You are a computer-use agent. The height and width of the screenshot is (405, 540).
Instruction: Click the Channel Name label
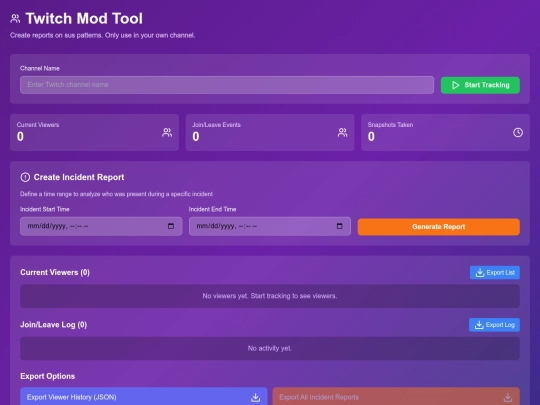click(40, 68)
